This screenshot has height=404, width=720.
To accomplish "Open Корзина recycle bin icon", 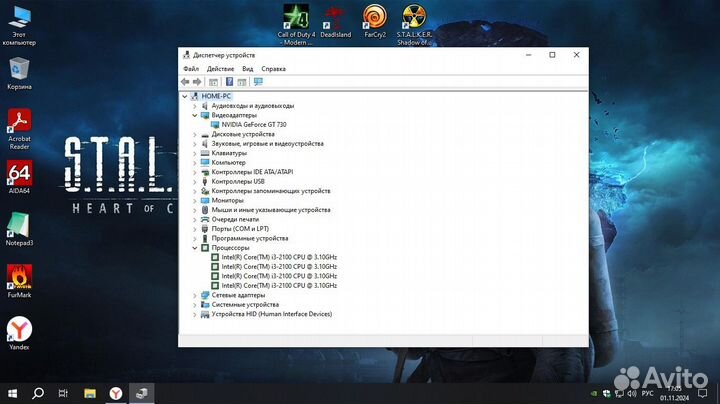I will coord(19,73).
